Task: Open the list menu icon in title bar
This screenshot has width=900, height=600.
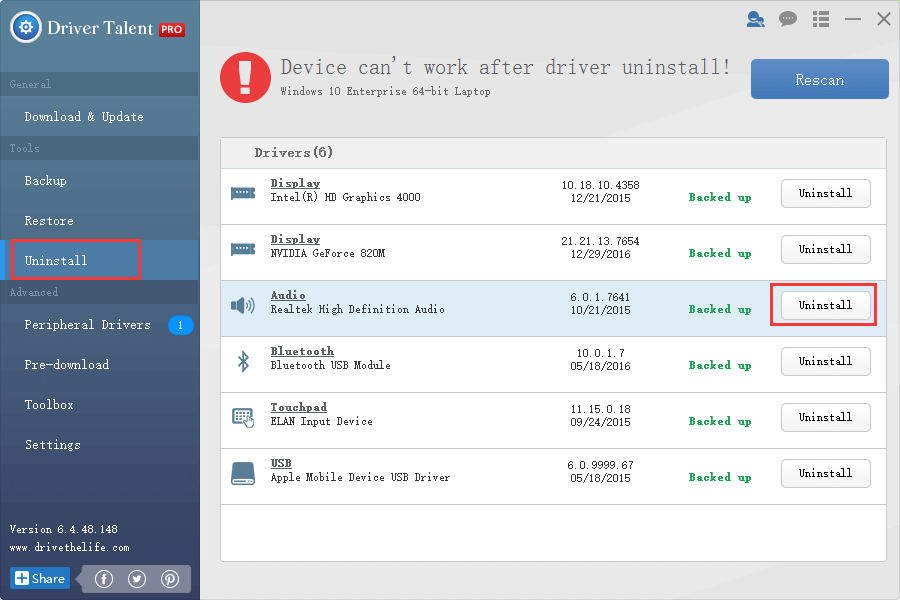Action: pos(821,20)
